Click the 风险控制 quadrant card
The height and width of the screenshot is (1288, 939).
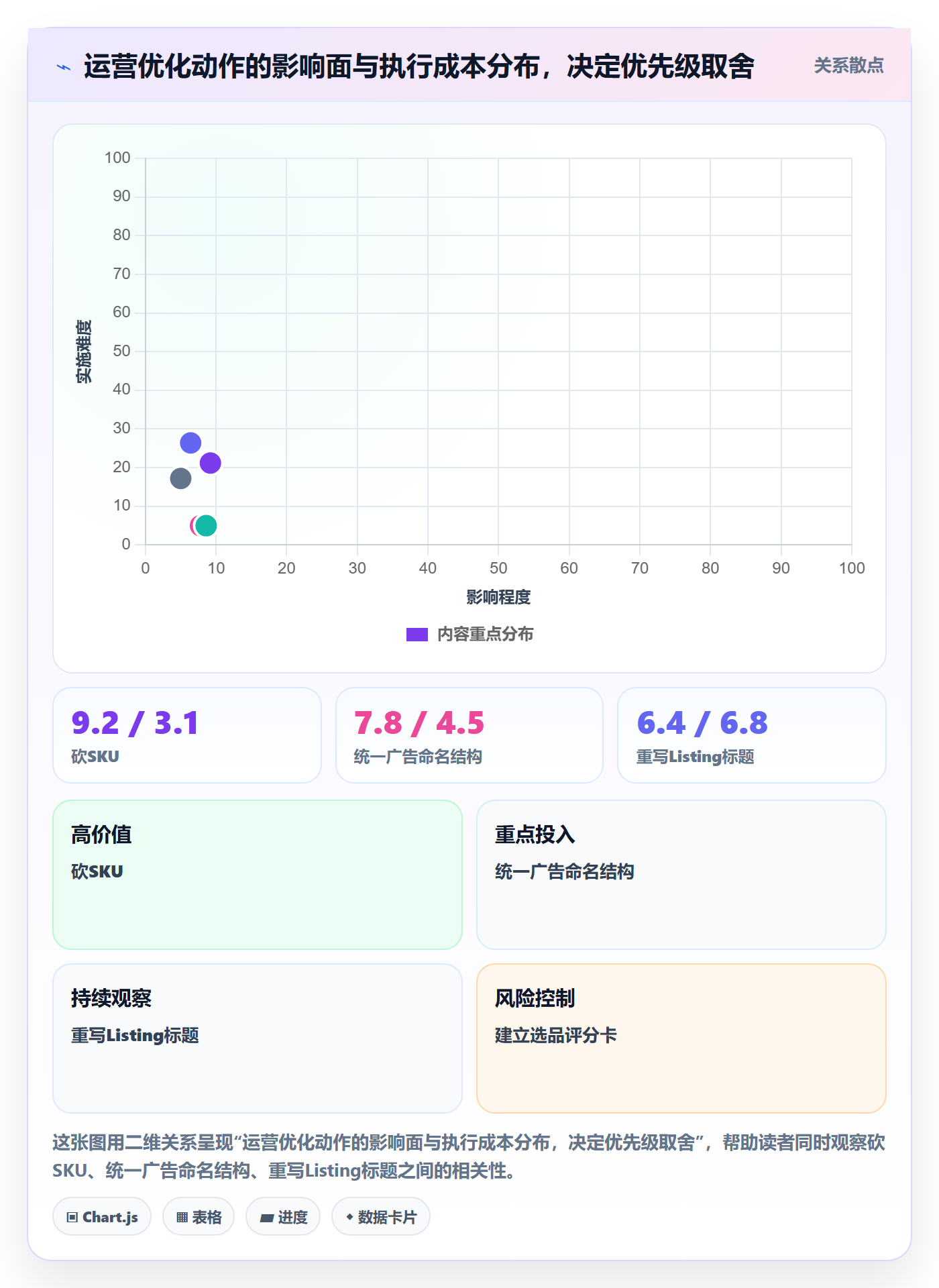tap(681, 1038)
